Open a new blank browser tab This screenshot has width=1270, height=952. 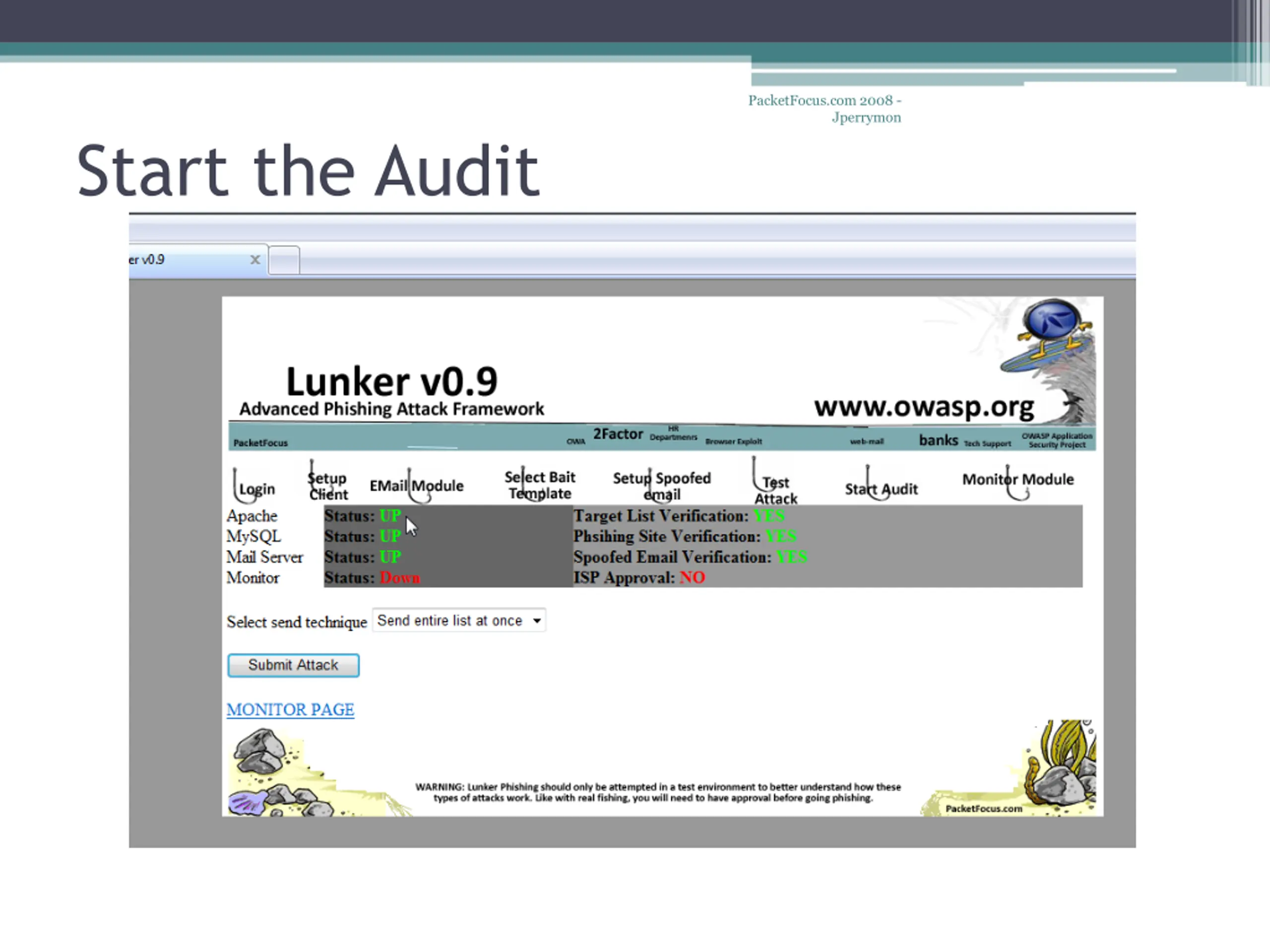tap(284, 260)
